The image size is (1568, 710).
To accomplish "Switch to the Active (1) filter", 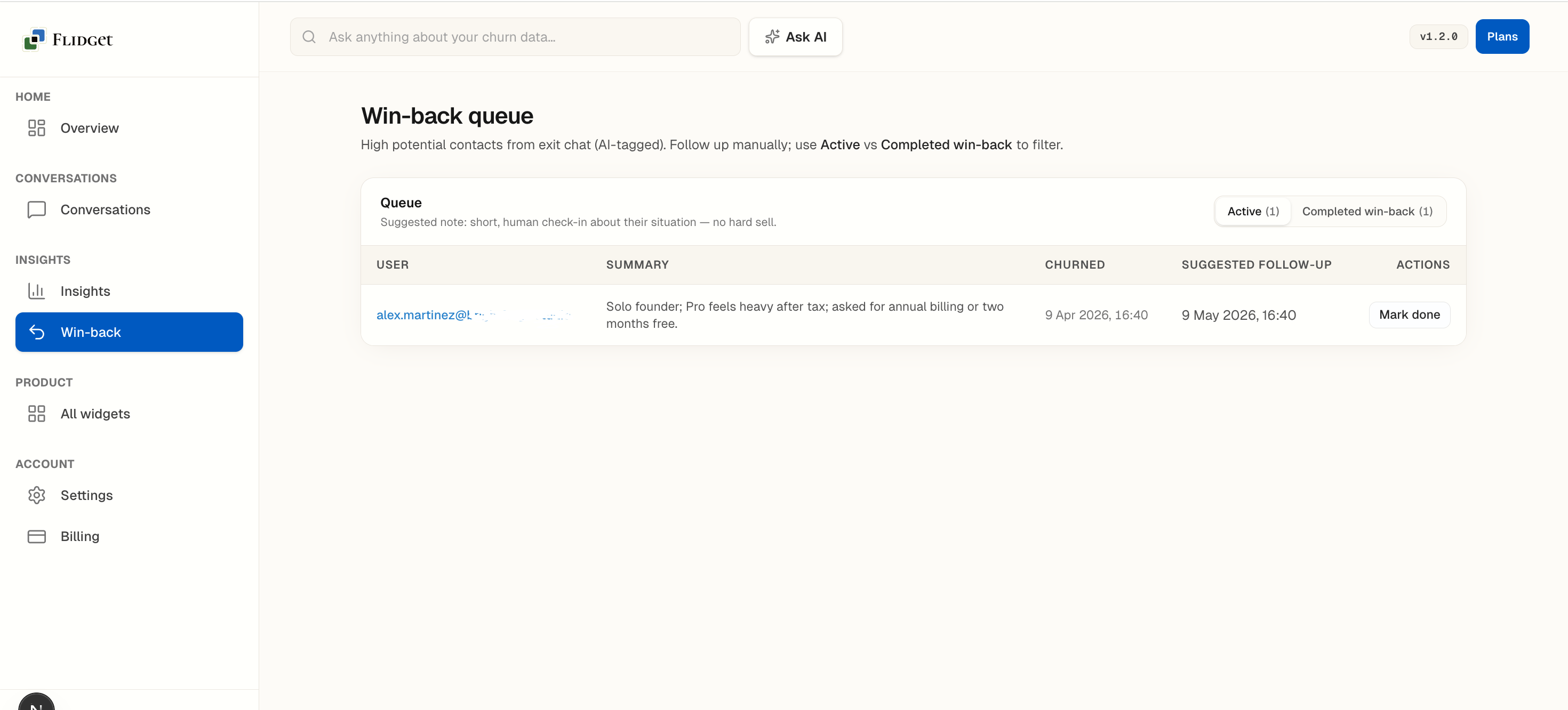I will pos(1253,211).
